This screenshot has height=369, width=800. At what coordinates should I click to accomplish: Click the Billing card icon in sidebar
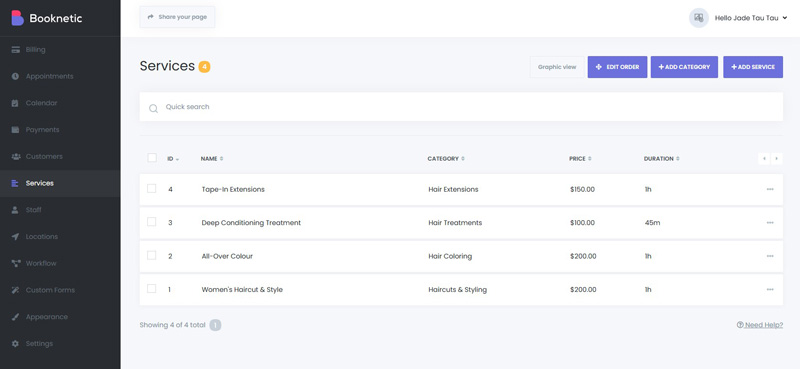coord(15,50)
